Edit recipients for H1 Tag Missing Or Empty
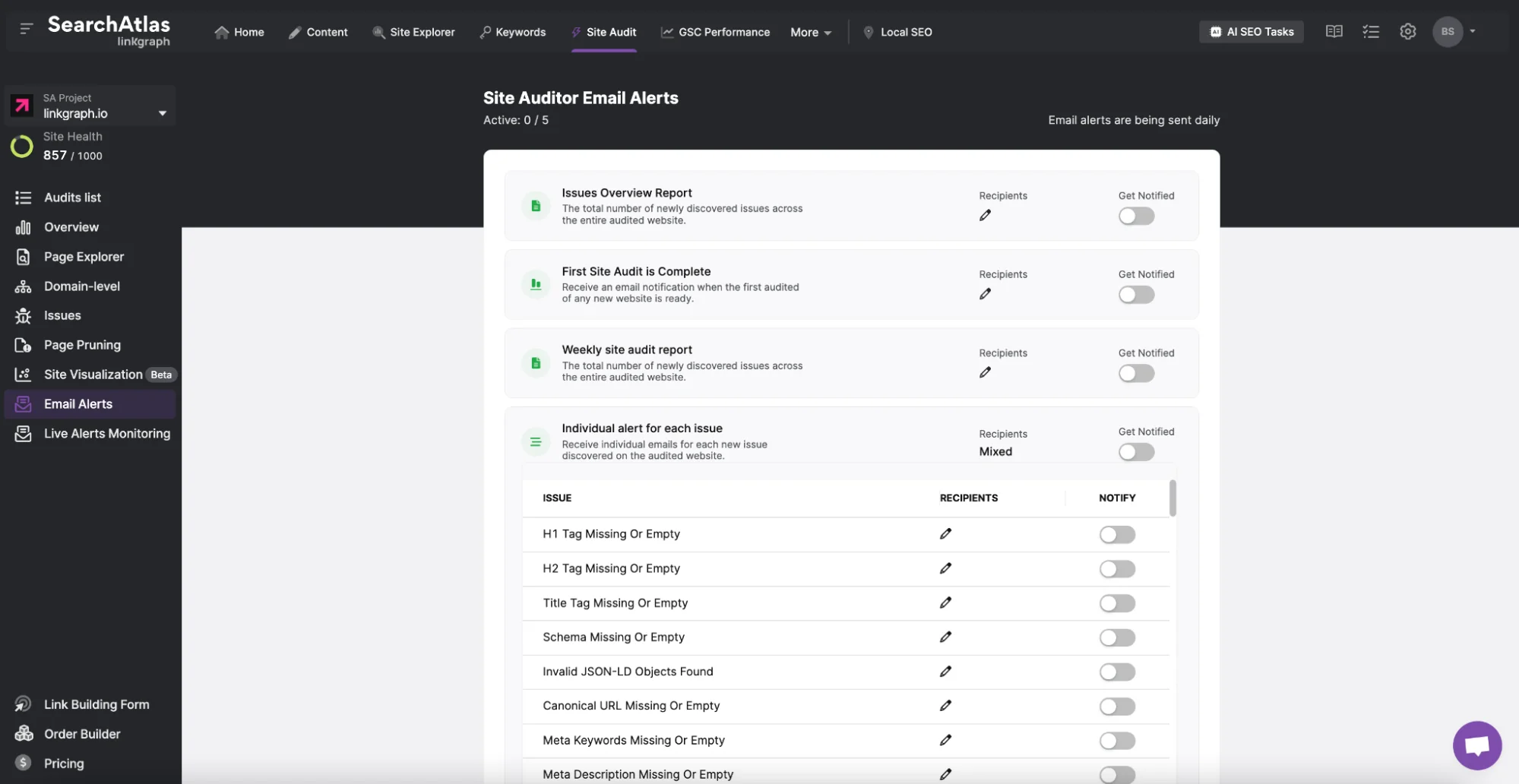The height and width of the screenshot is (784, 1519). tap(945, 534)
